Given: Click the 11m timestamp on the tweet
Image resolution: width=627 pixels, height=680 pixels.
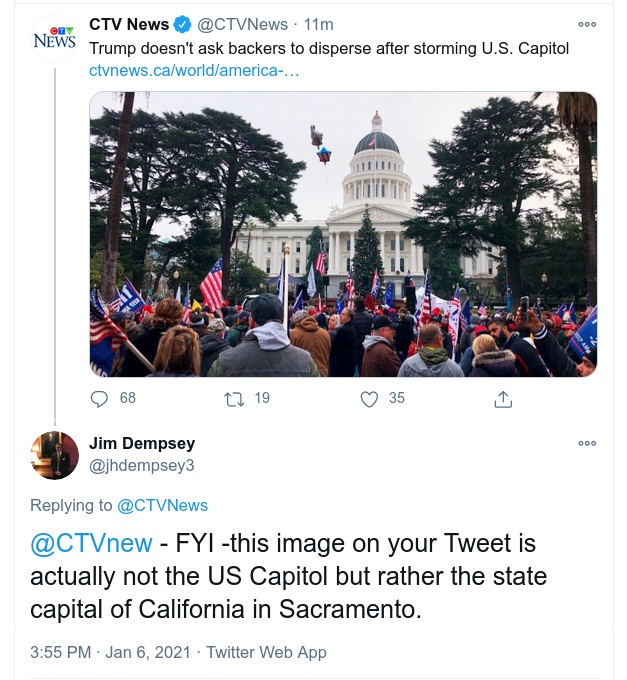Looking at the screenshot, I should pyautogui.click(x=319, y=25).
